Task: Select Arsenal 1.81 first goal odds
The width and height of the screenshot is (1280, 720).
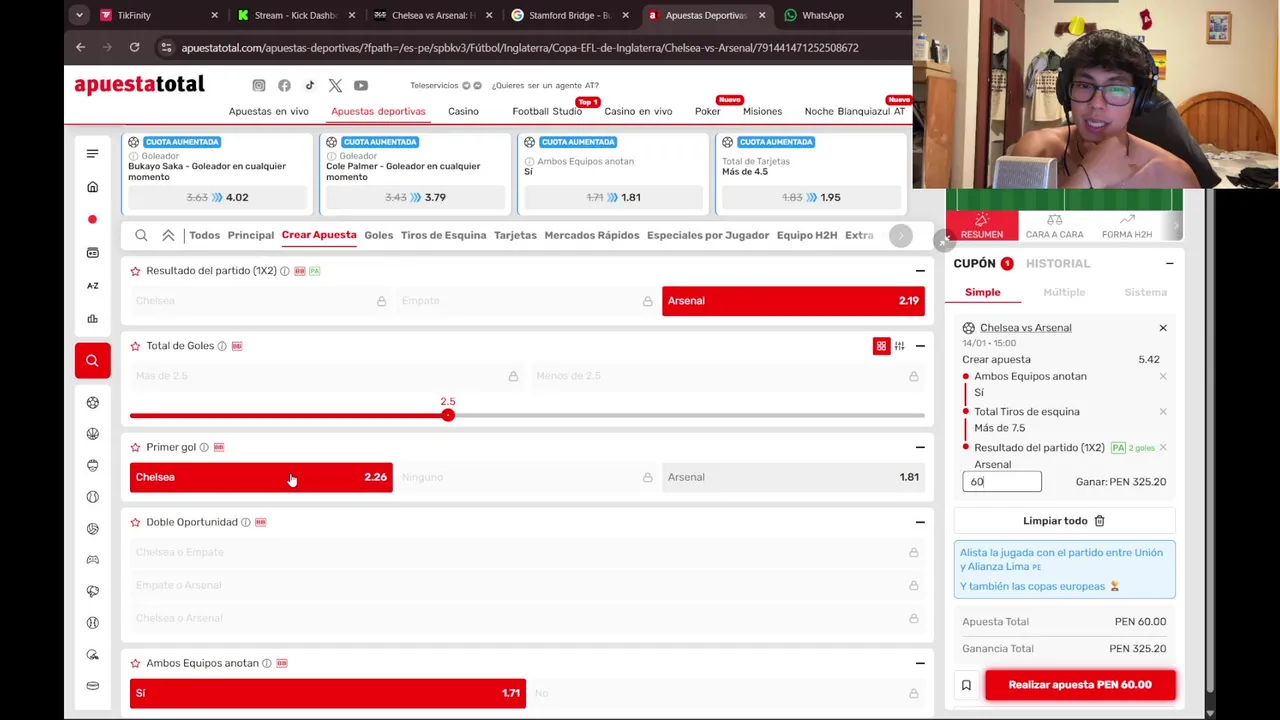Action: [x=793, y=477]
